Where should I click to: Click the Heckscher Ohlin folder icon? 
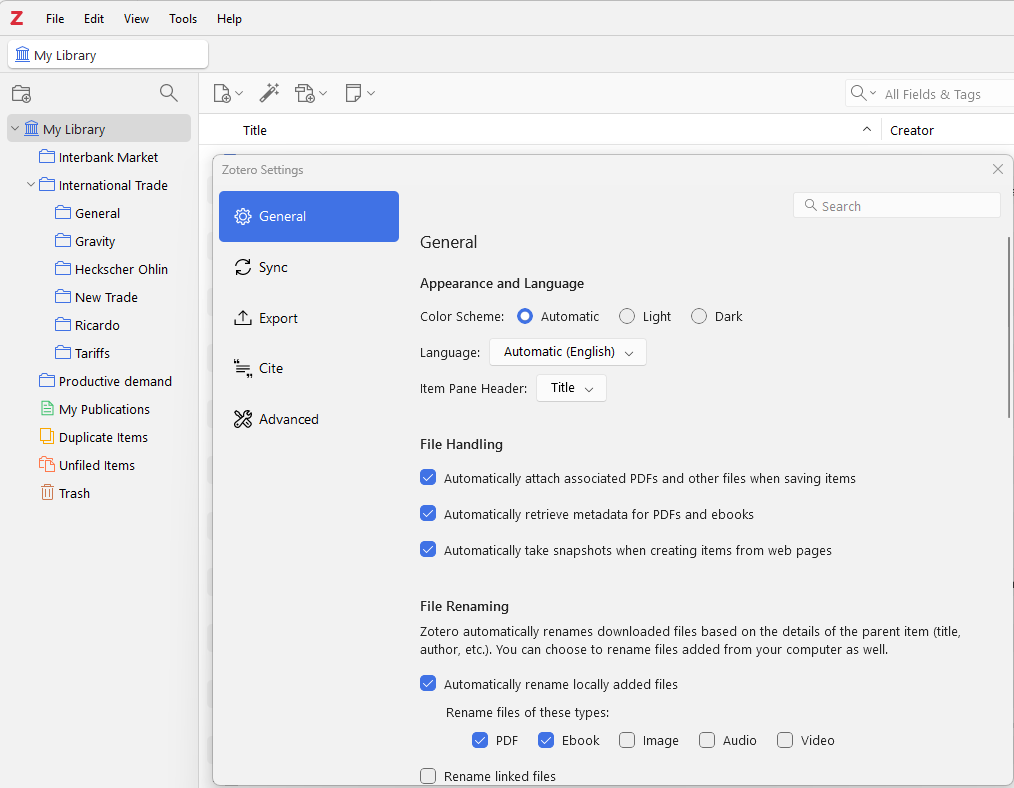[x=63, y=268]
